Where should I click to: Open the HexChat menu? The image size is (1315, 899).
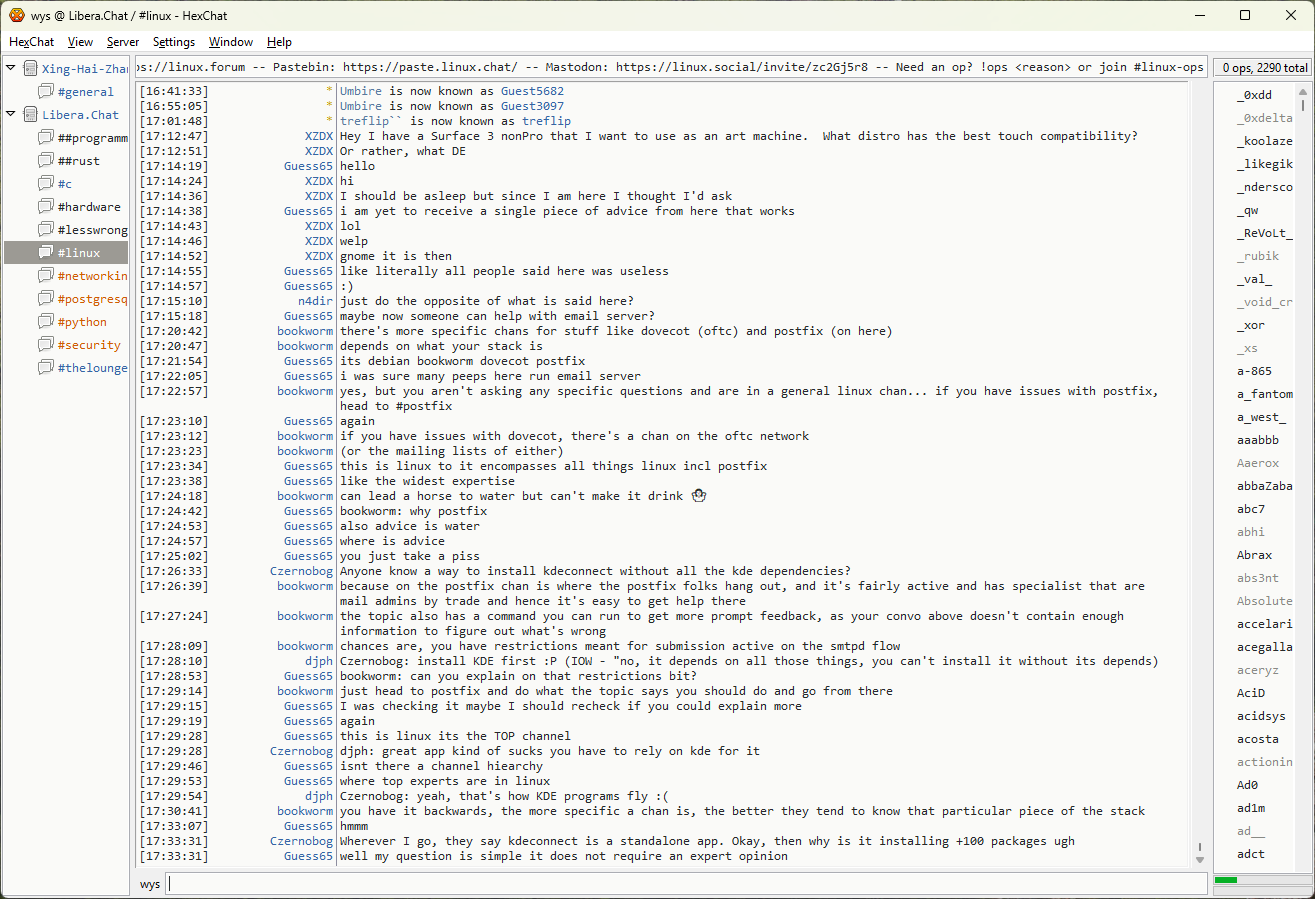tap(31, 42)
